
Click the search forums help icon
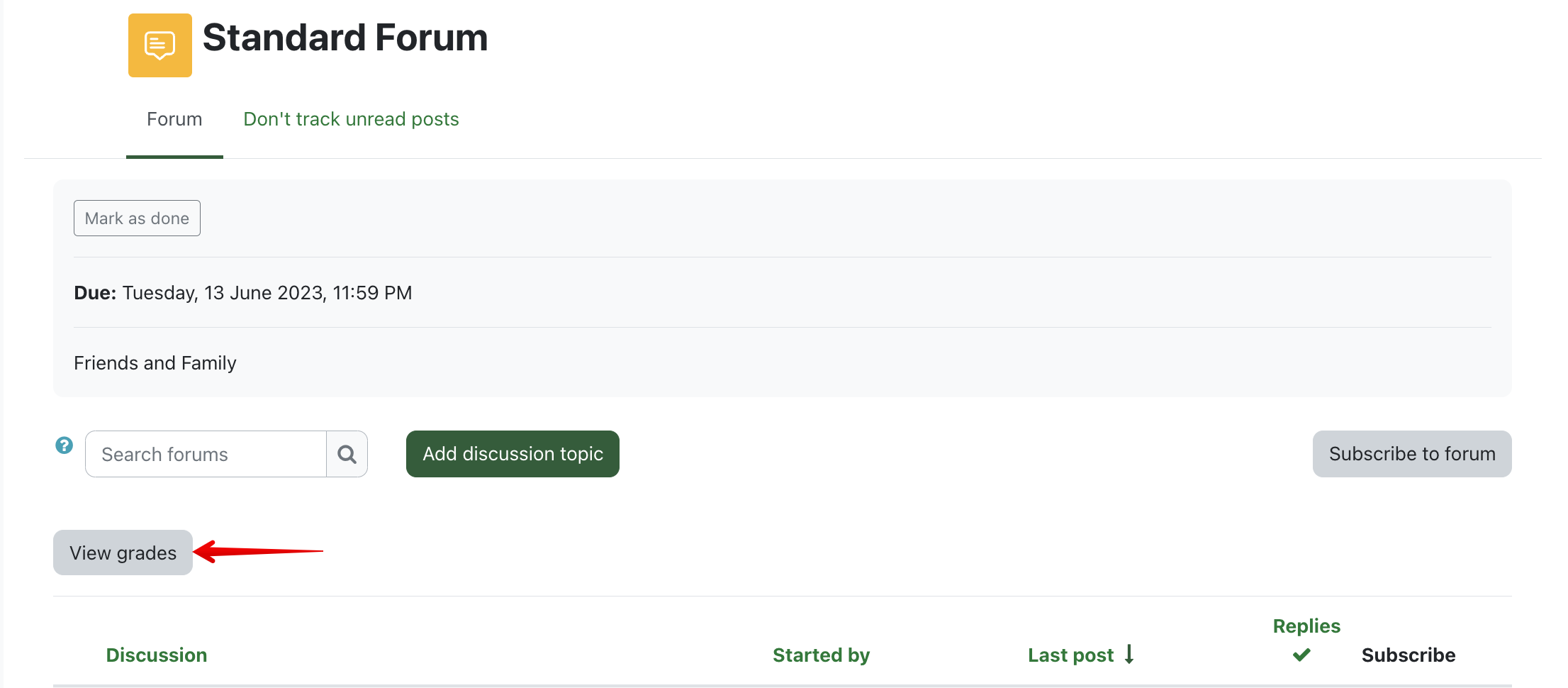coord(65,445)
